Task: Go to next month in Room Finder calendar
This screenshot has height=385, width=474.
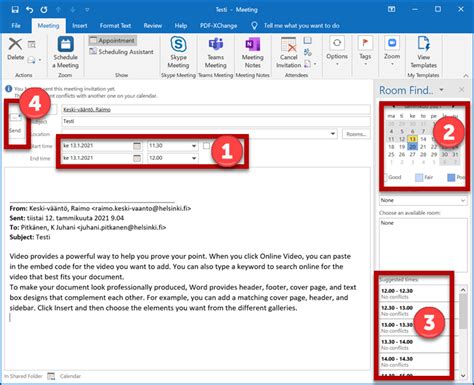Action: tap(453, 107)
